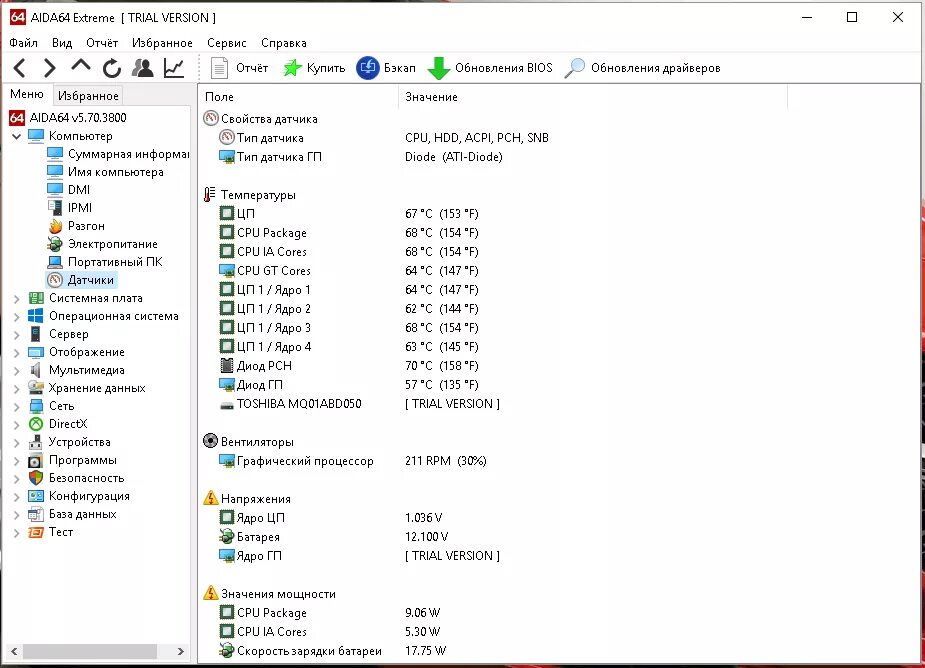Go up one level with the up arrow icon
Image resolution: width=925 pixels, height=668 pixels.
tap(81, 66)
